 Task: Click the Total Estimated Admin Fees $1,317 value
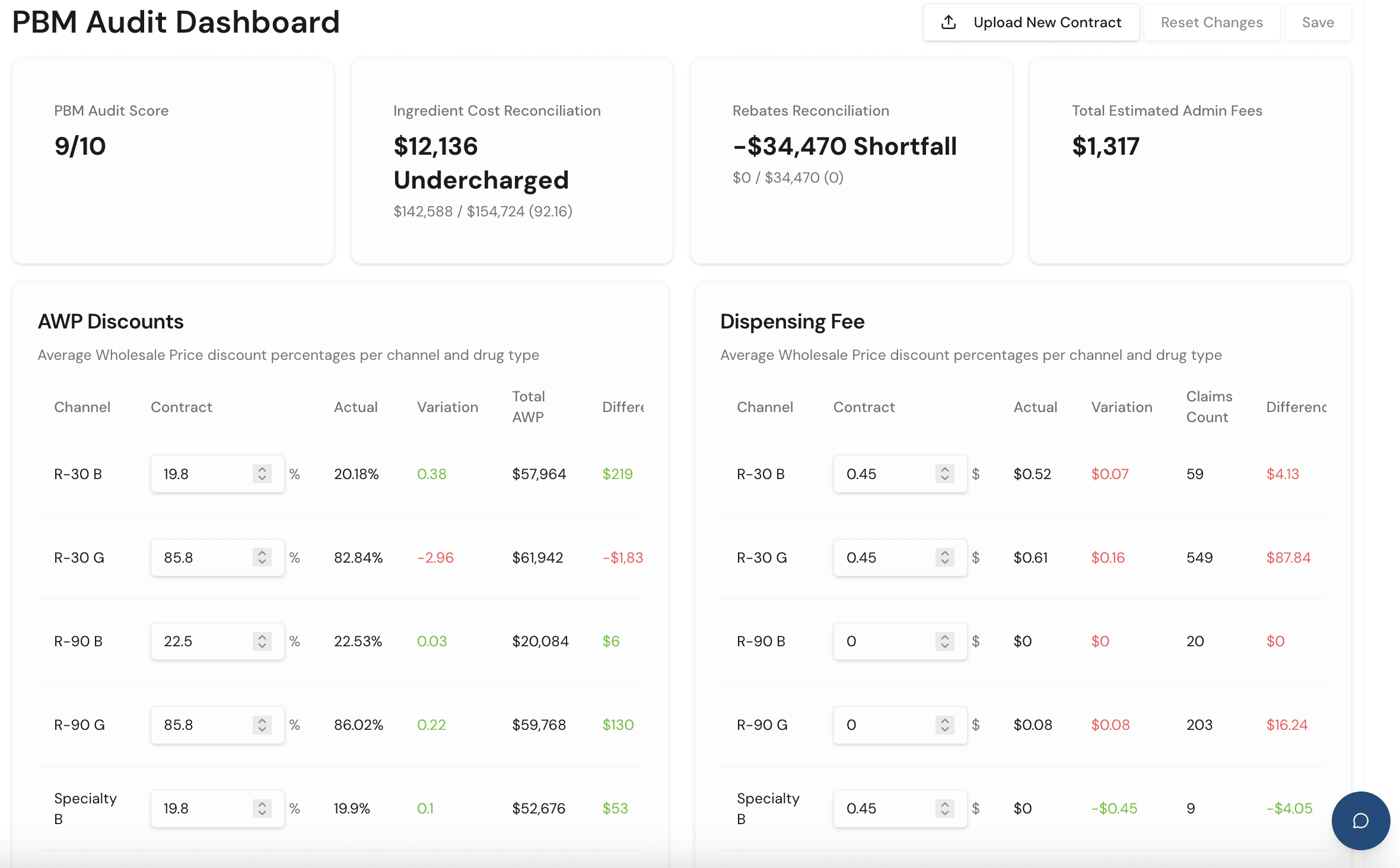(1106, 146)
